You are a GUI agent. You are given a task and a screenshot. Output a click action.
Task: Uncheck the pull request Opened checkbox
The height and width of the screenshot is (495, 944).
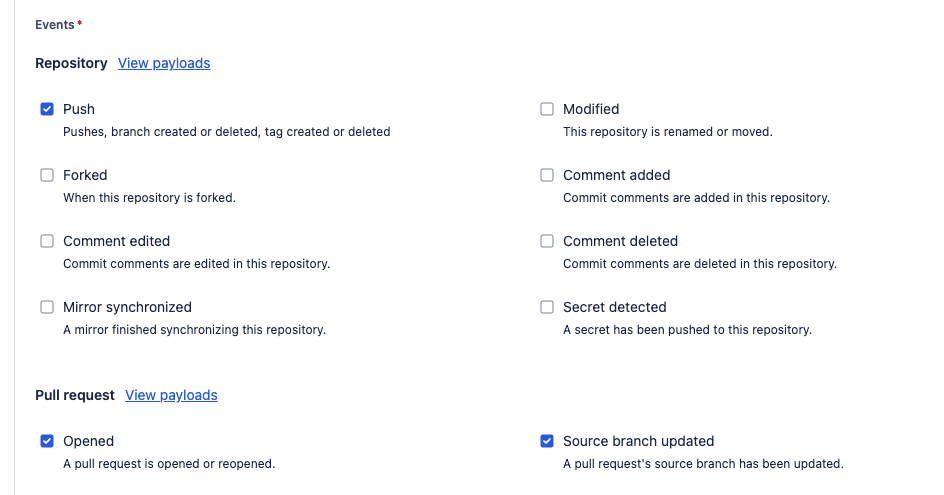click(x=47, y=441)
